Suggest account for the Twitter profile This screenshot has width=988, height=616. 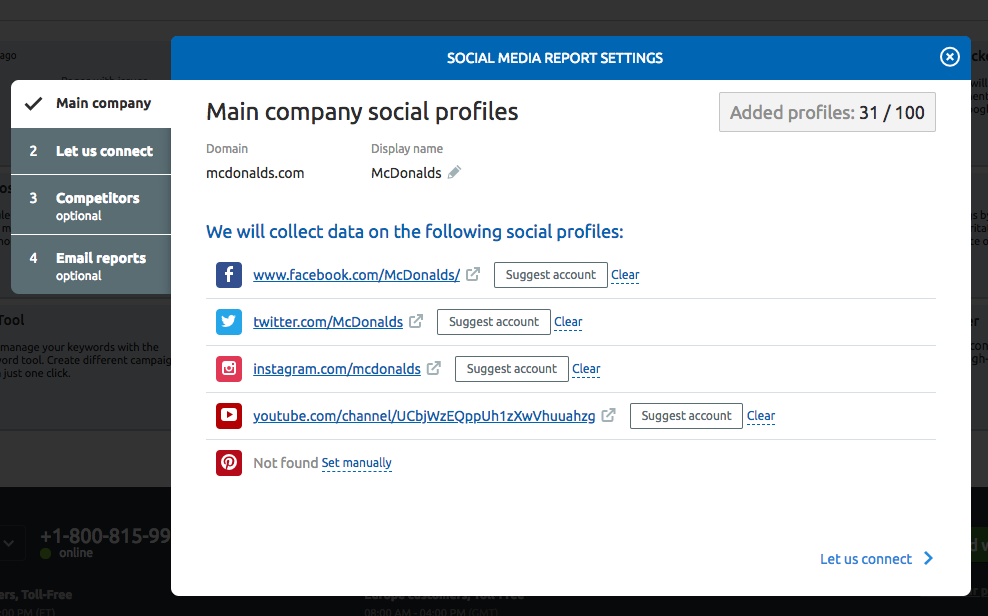[x=494, y=322]
